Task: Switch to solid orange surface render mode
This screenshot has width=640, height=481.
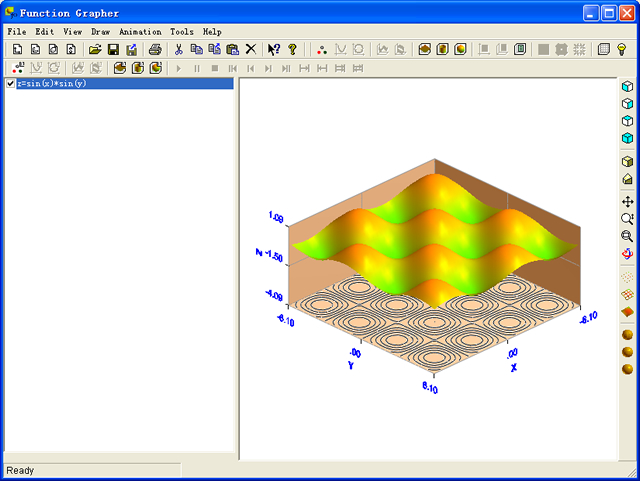Action: tap(627, 312)
